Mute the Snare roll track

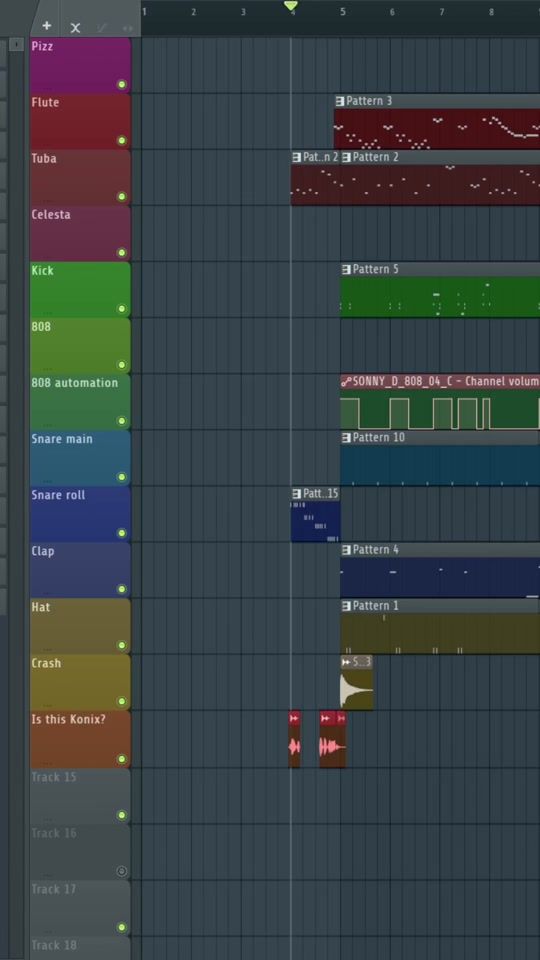(121, 533)
